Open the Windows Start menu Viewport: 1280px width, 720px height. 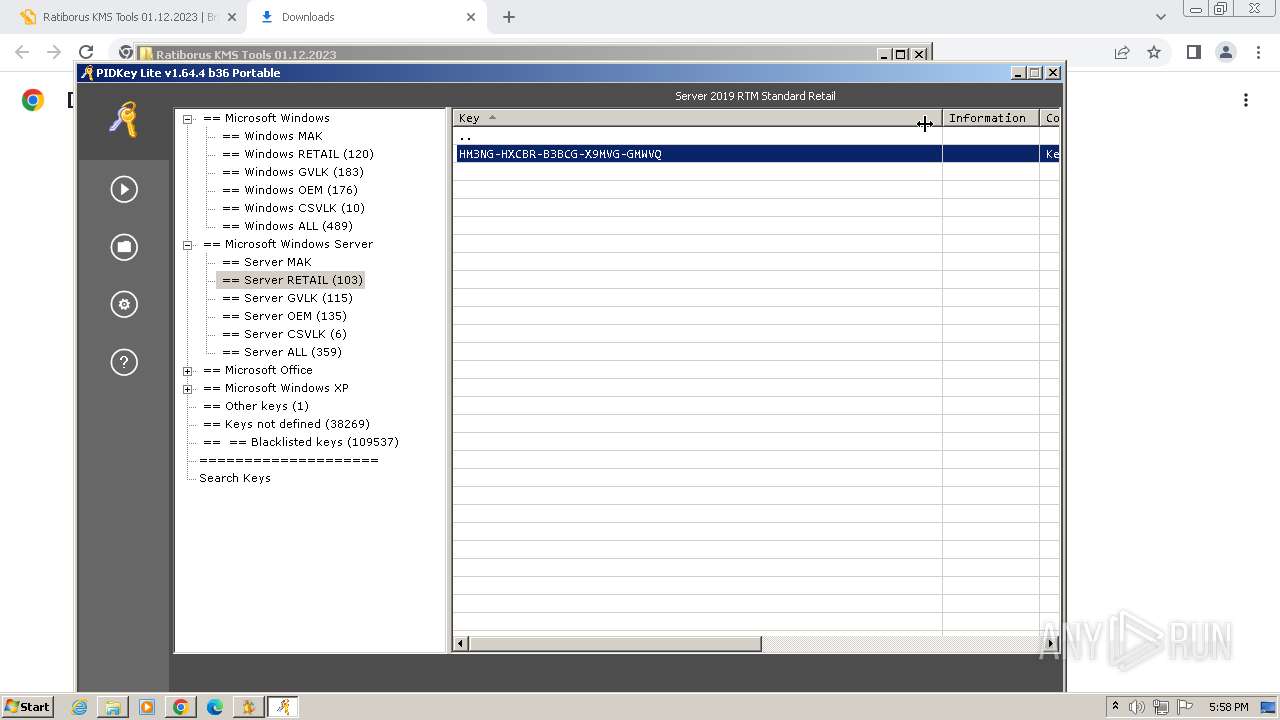click(27, 706)
